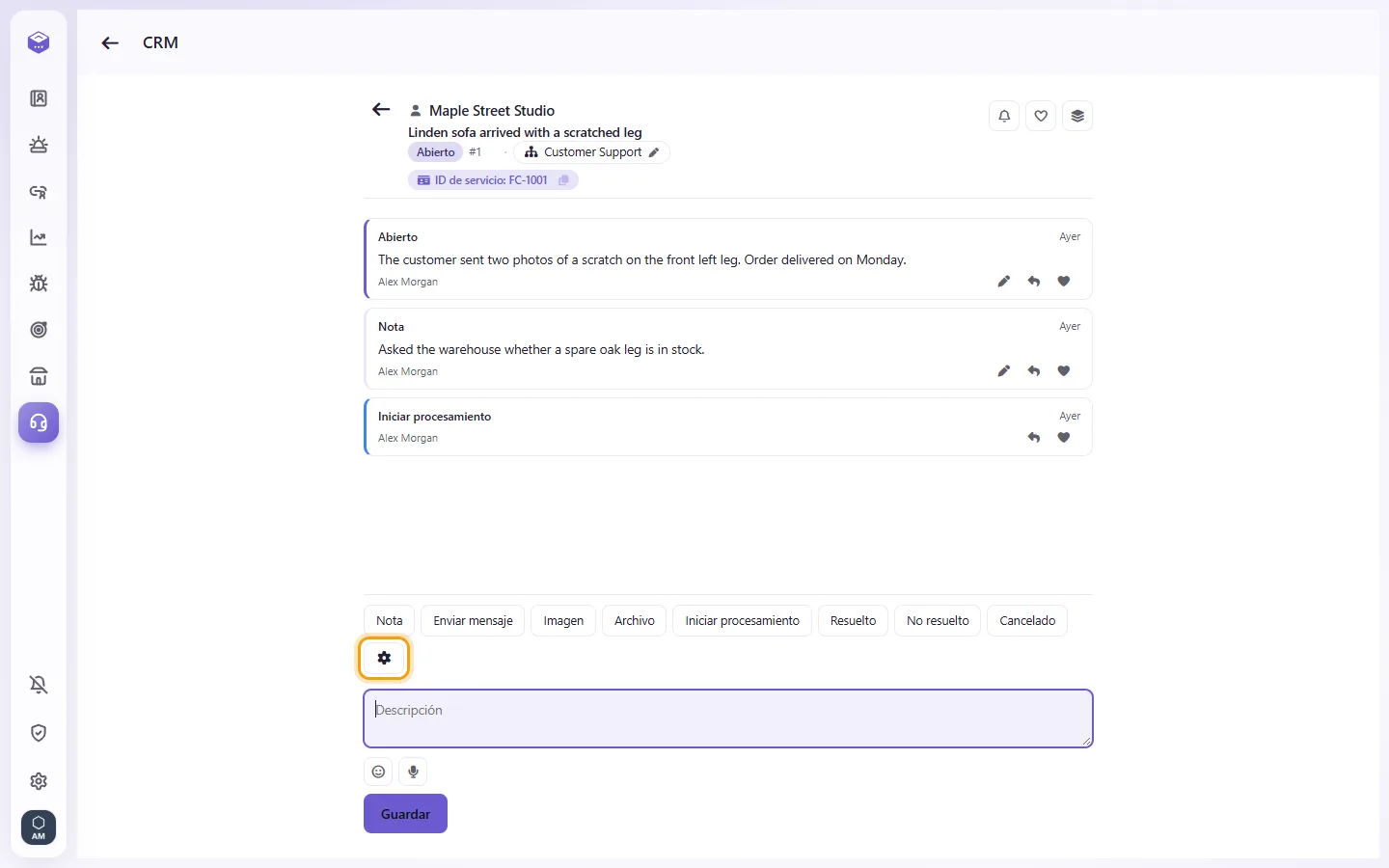Screen dimensions: 1389x868
Task: Open the target goals sidebar icon
Action: coord(39,330)
